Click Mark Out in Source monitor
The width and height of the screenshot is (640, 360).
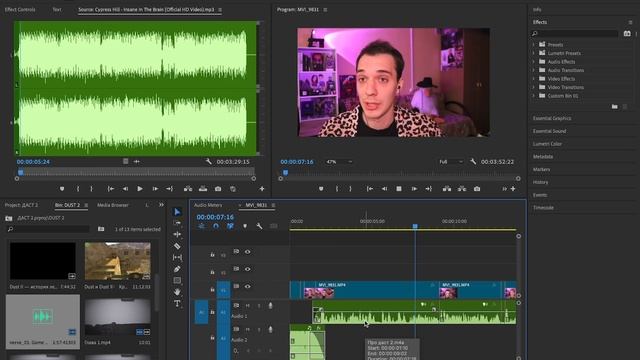tap(91, 189)
